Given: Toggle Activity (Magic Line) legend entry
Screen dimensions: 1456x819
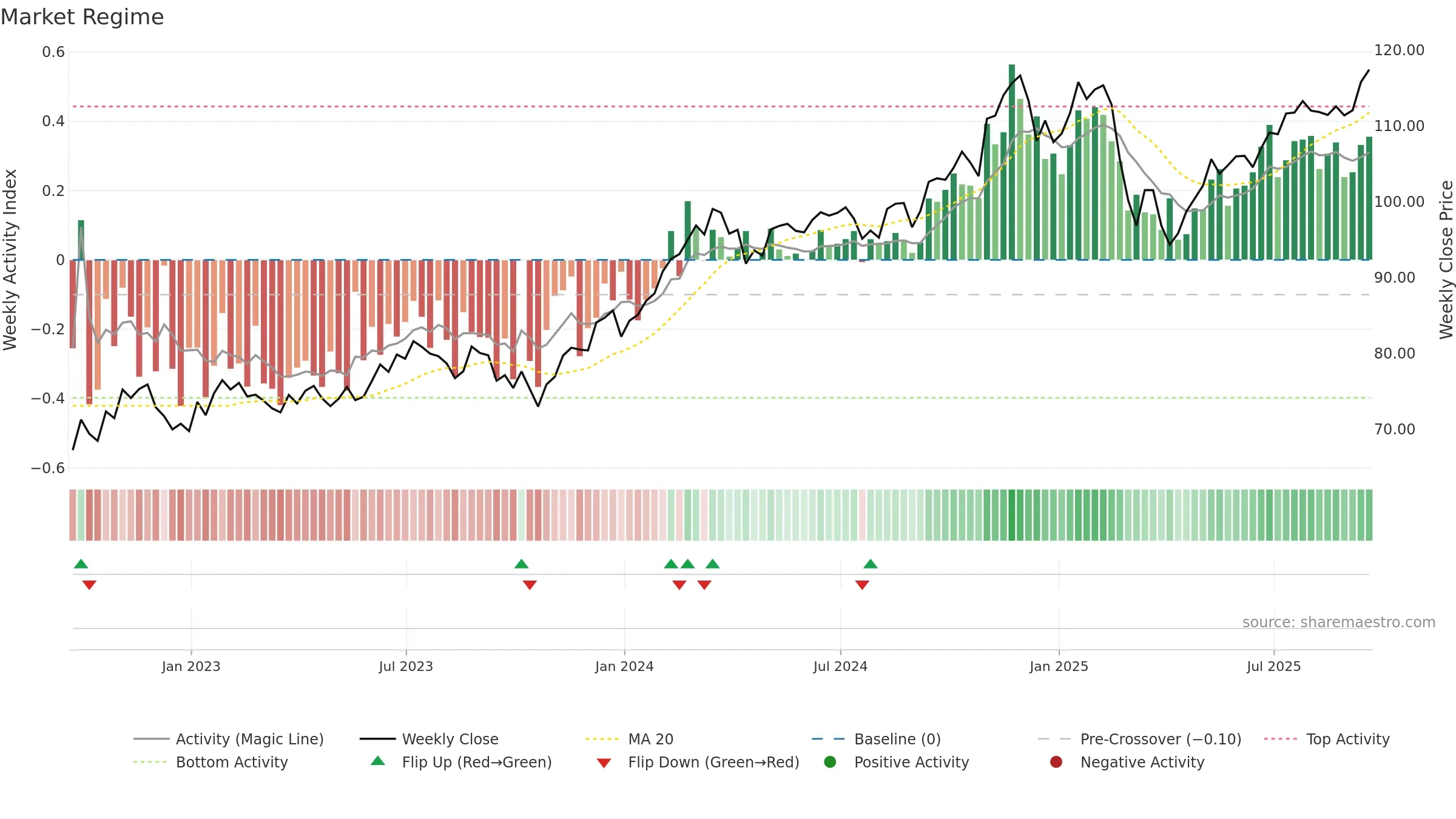Looking at the screenshot, I should tap(229, 739).
